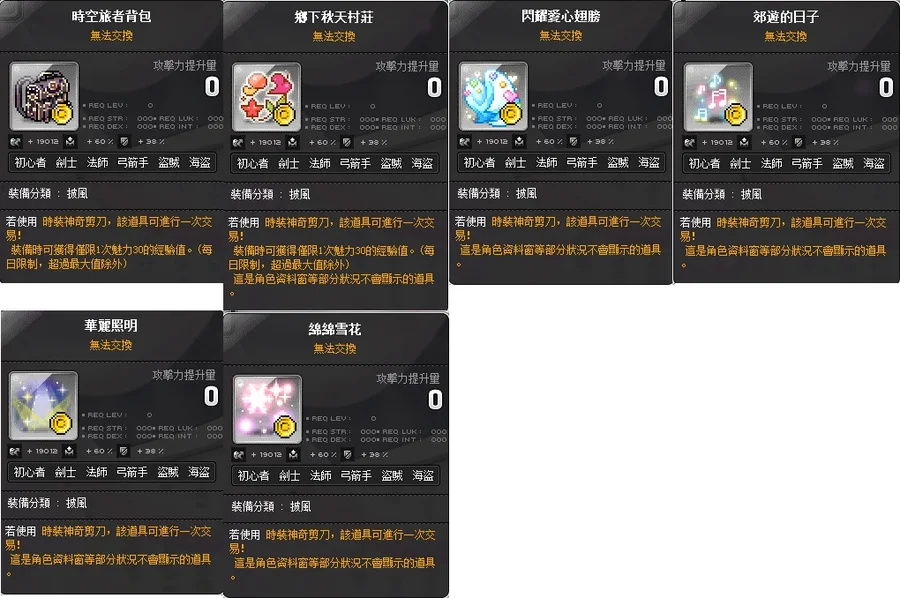Image resolution: width=900 pixels, height=598 pixels.
Task: Select the 閃耀愛心翅膀 blue wings icon
Action: click(x=493, y=96)
